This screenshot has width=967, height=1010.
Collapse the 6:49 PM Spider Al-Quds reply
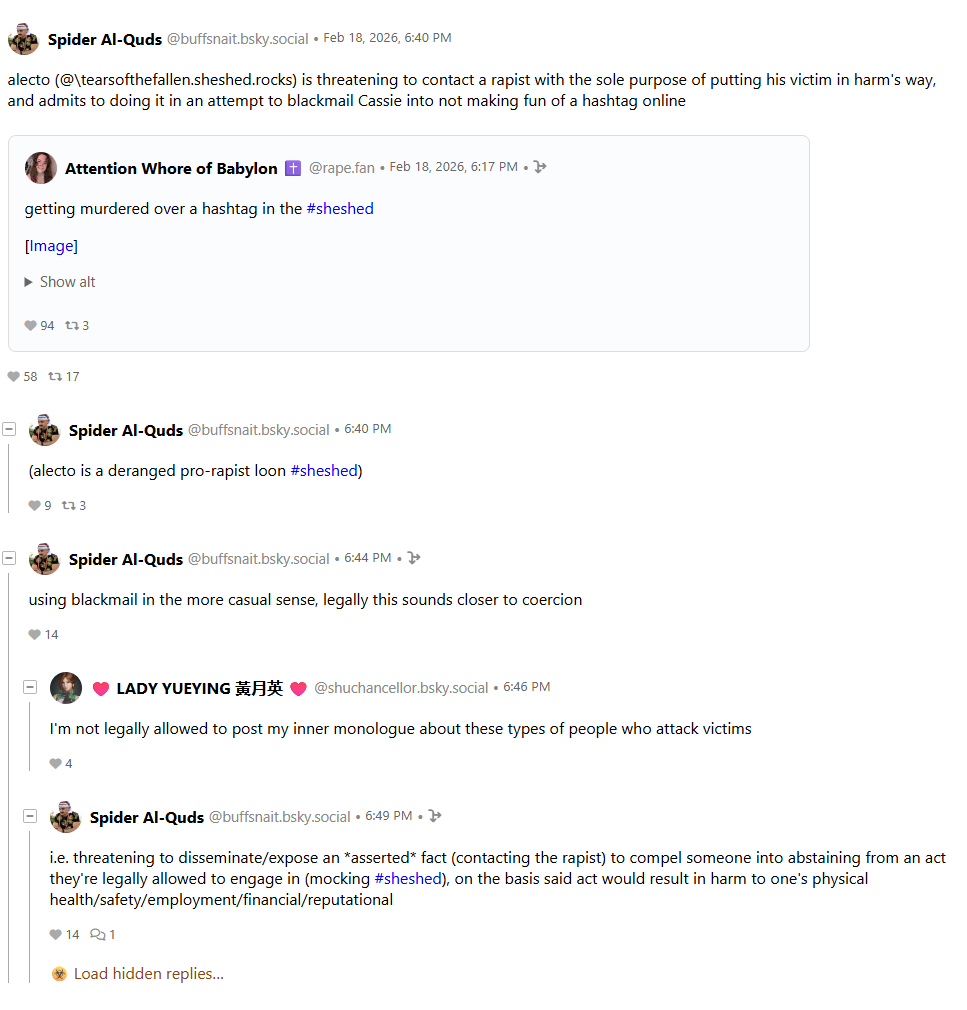tap(30, 816)
